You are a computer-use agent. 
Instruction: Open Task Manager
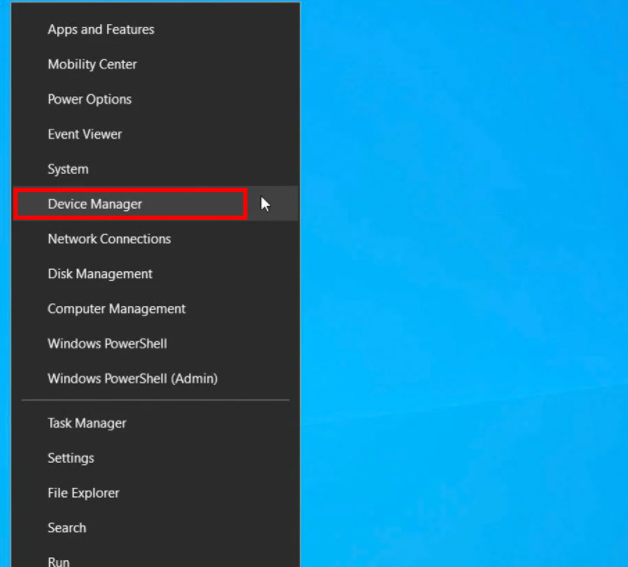point(87,423)
